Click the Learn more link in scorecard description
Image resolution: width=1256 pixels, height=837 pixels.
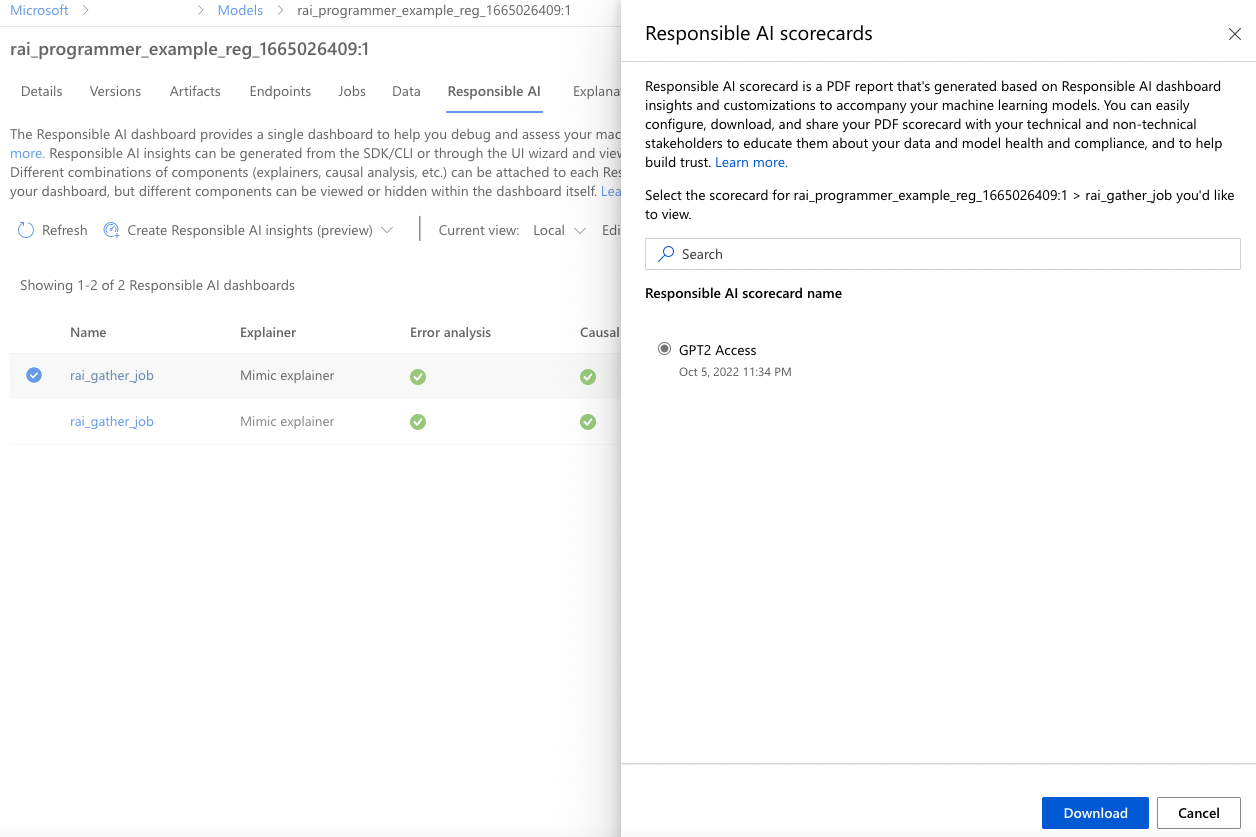(751, 162)
